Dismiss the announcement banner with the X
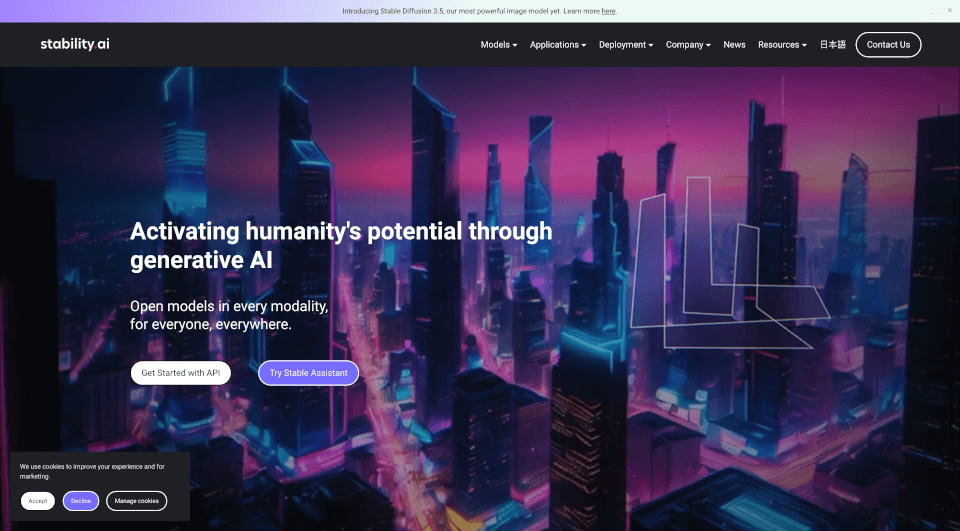 tap(950, 10)
